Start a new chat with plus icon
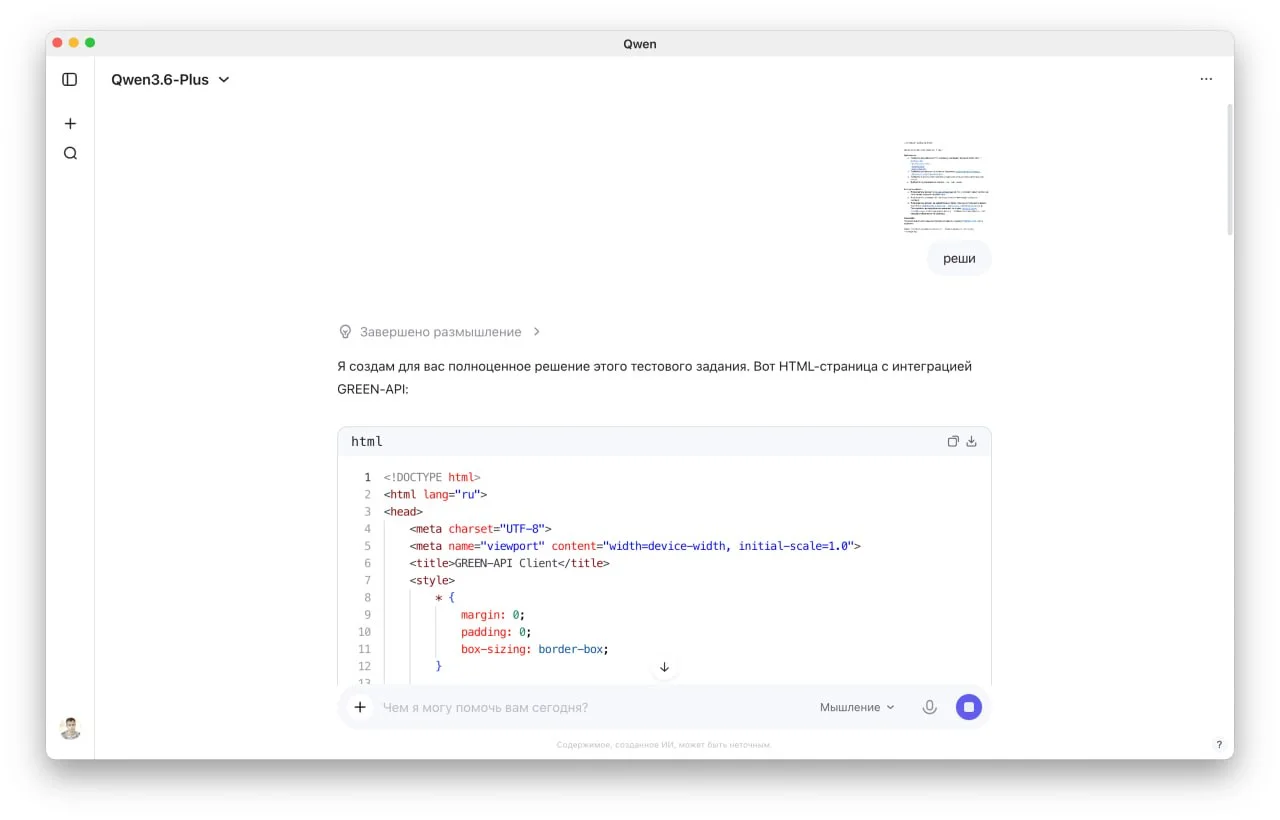 click(x=70, y=124)
